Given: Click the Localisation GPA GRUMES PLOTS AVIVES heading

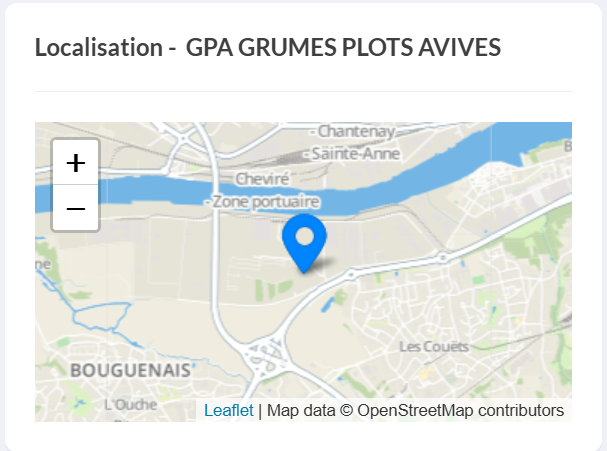Looking at the screenshot, I should tap(268, 47).
